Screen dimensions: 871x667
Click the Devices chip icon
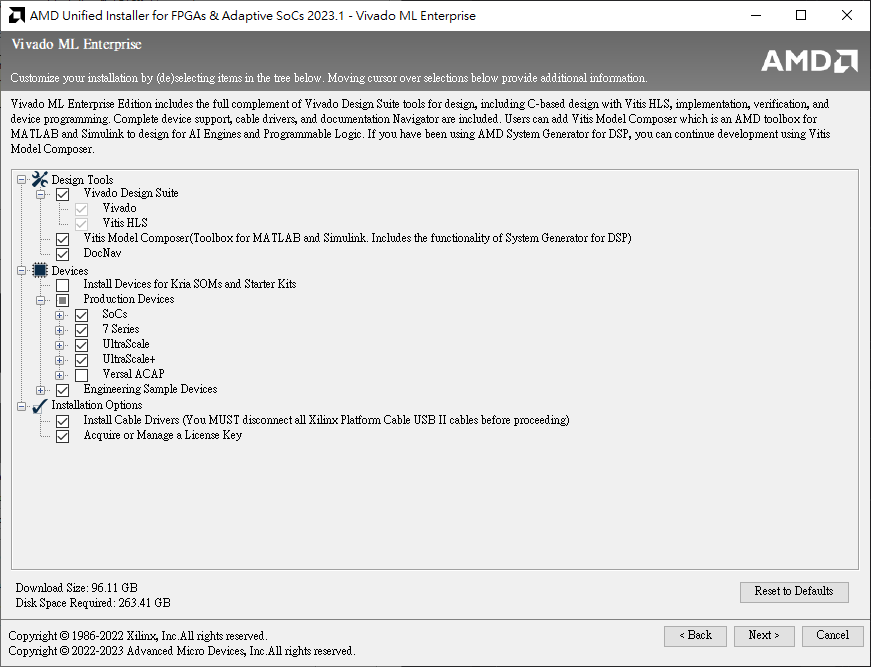coord(40,269)
